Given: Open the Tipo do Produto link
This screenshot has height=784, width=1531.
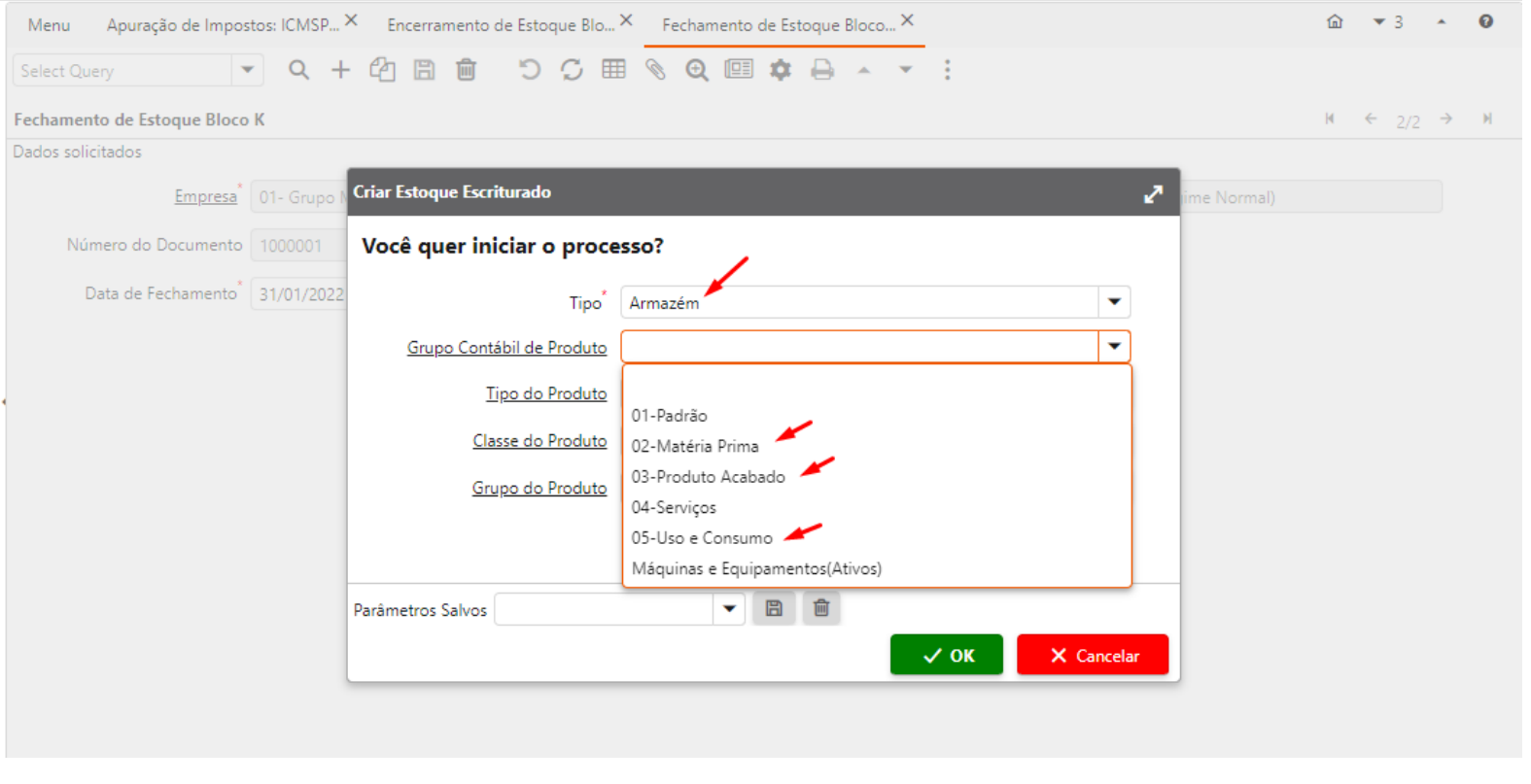Looking at the screenshot, I should 546,393.
